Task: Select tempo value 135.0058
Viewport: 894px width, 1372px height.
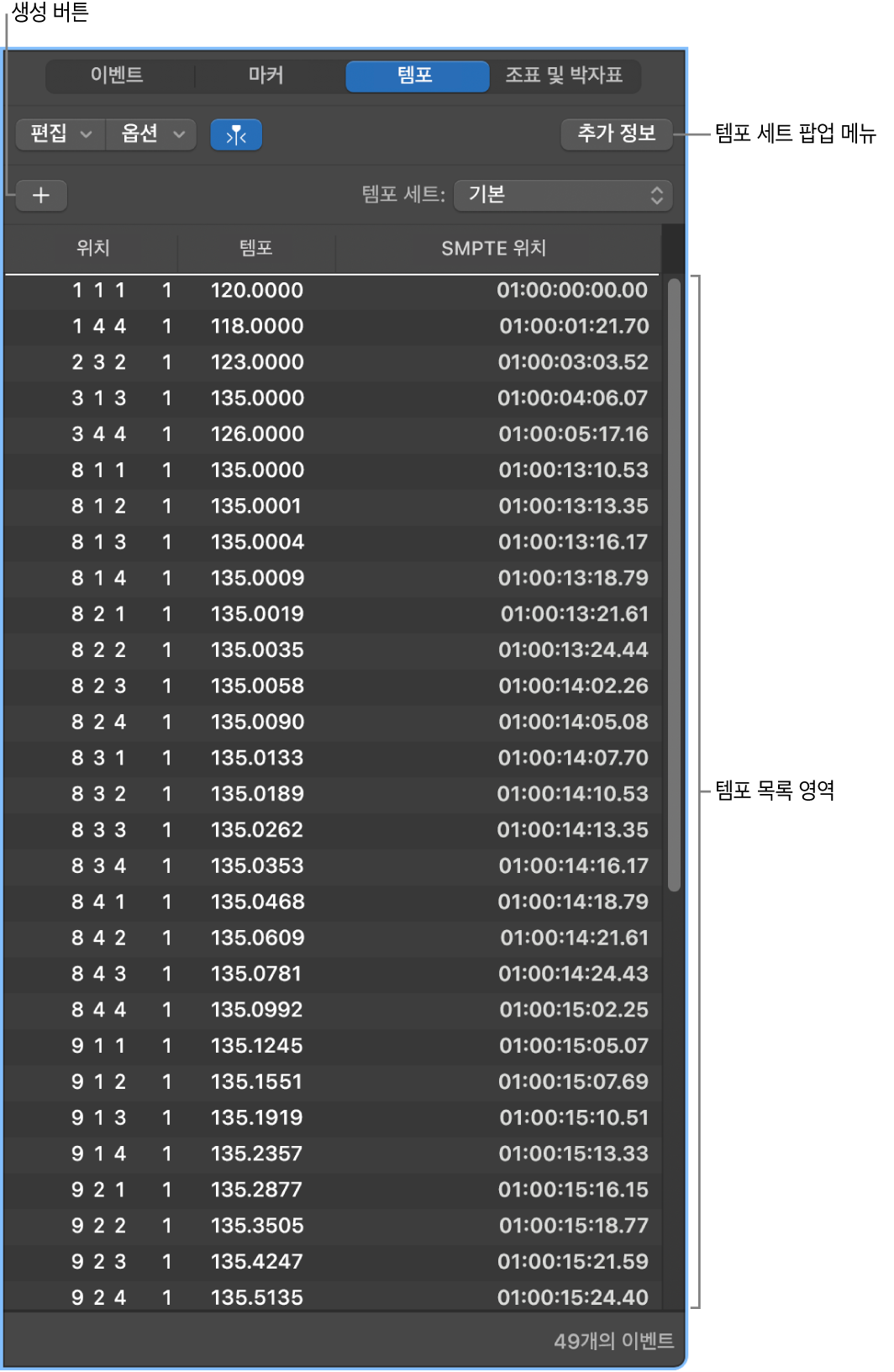Action: click(x=256, y=686)
